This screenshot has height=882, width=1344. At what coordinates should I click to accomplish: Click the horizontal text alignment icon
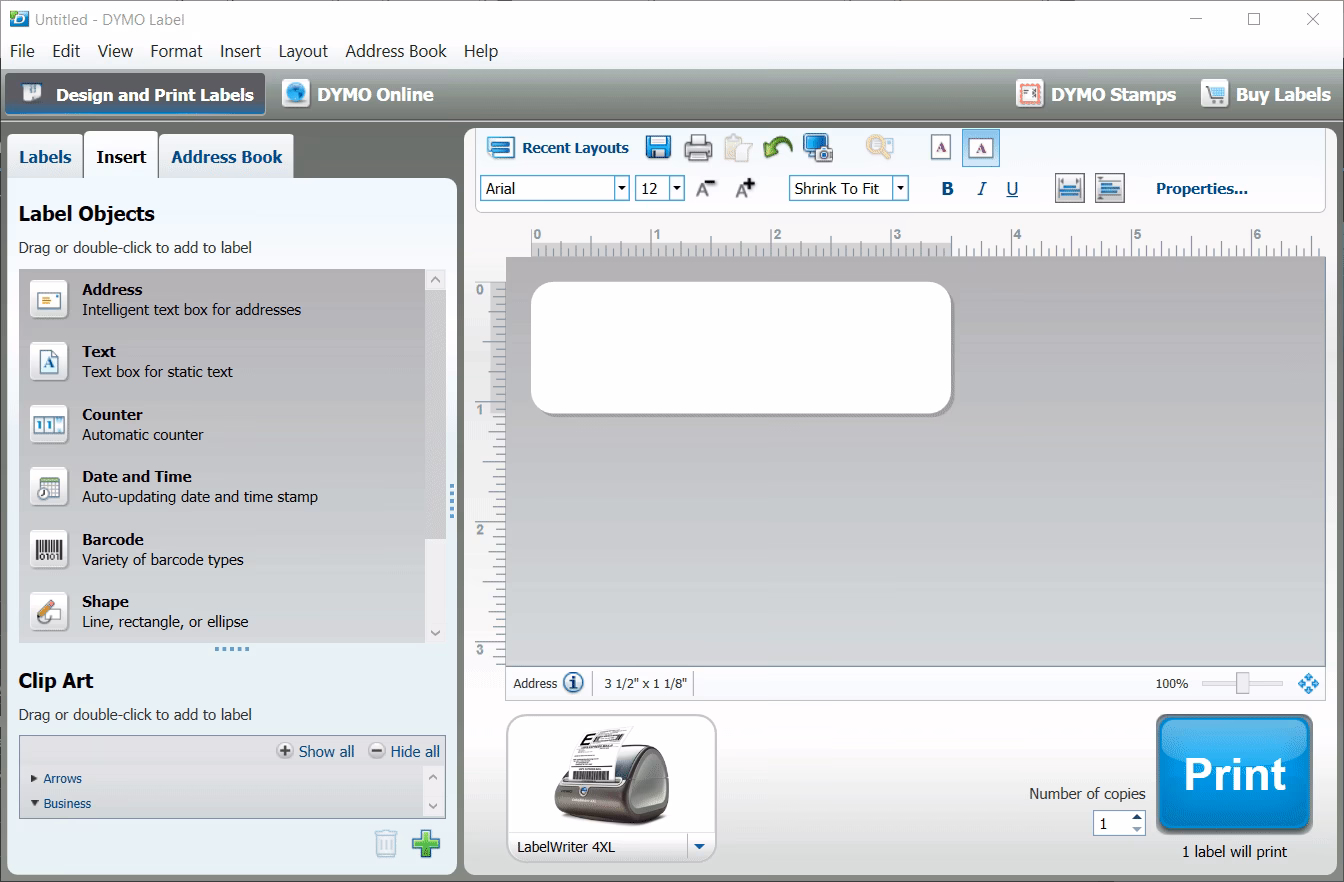click(1110, 188)
